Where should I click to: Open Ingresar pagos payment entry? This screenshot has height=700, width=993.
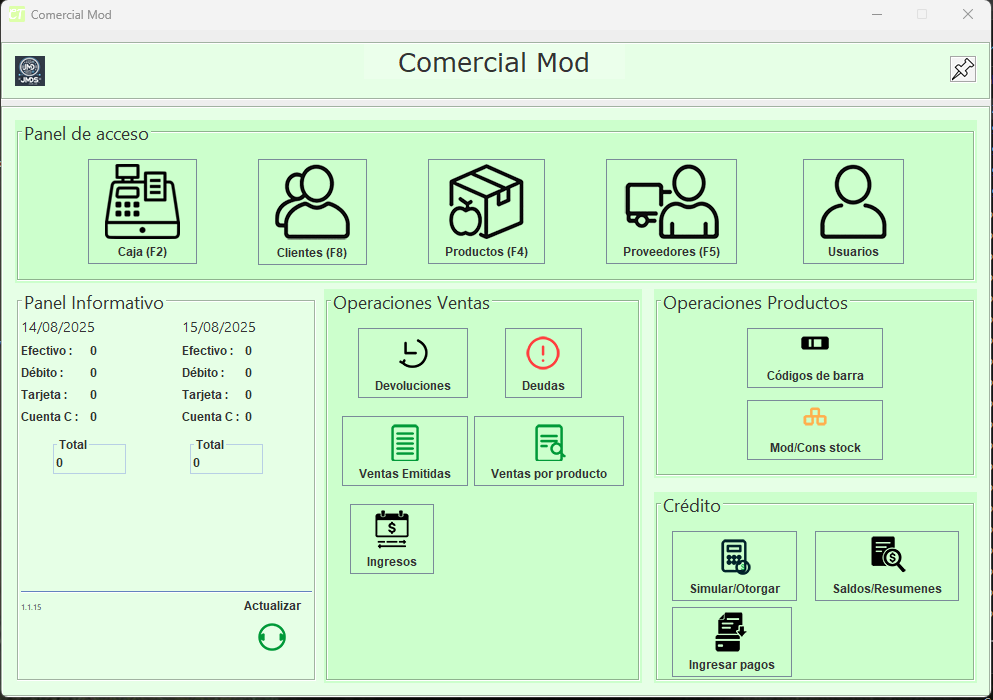[x=731, y=641]
